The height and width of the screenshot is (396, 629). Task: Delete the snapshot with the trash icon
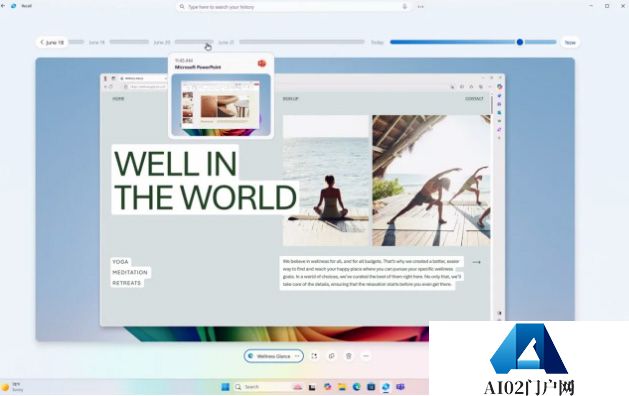[x=349, y=356]
